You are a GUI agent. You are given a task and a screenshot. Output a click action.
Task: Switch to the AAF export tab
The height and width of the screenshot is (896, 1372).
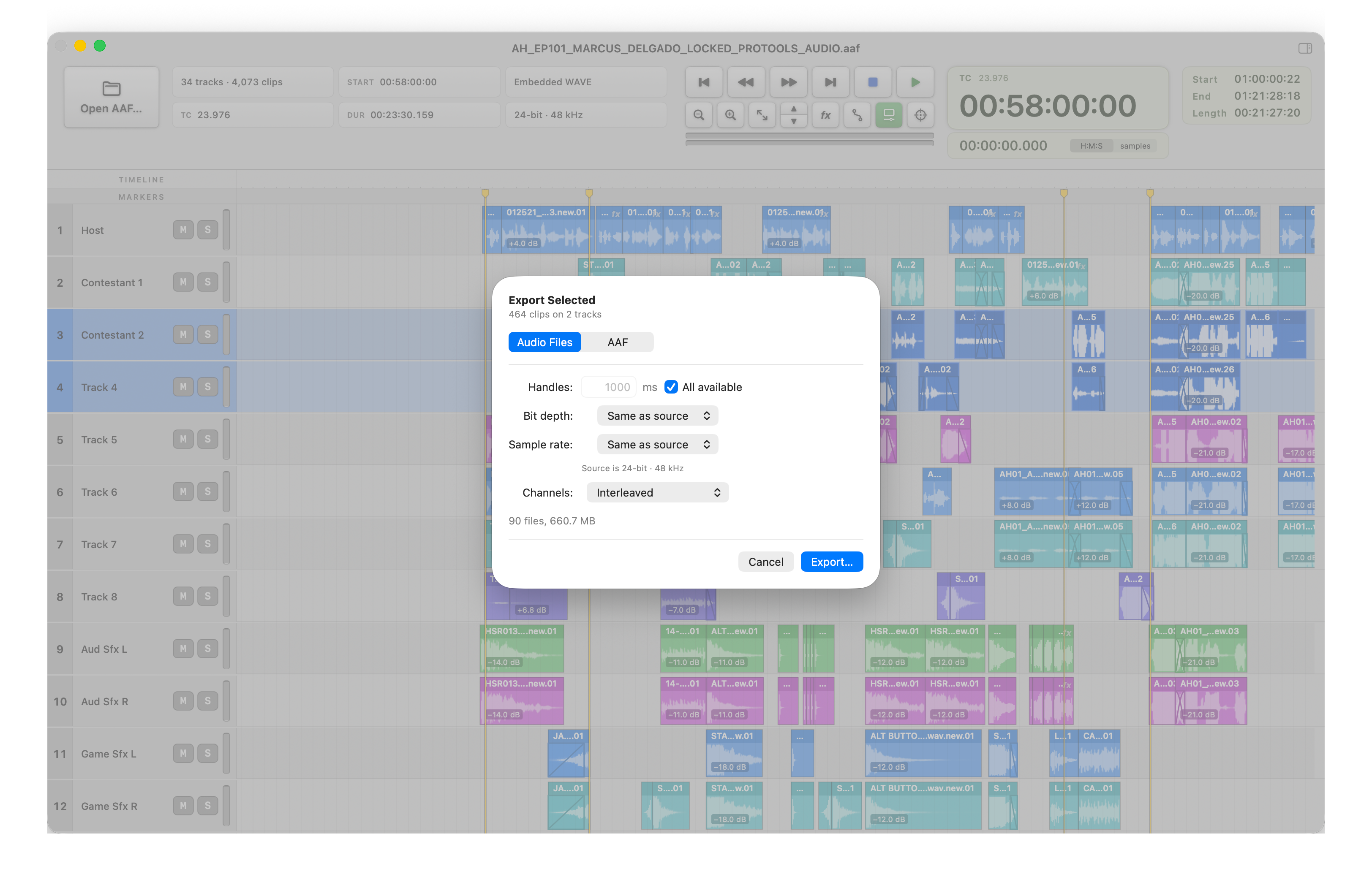pos(618,342)
